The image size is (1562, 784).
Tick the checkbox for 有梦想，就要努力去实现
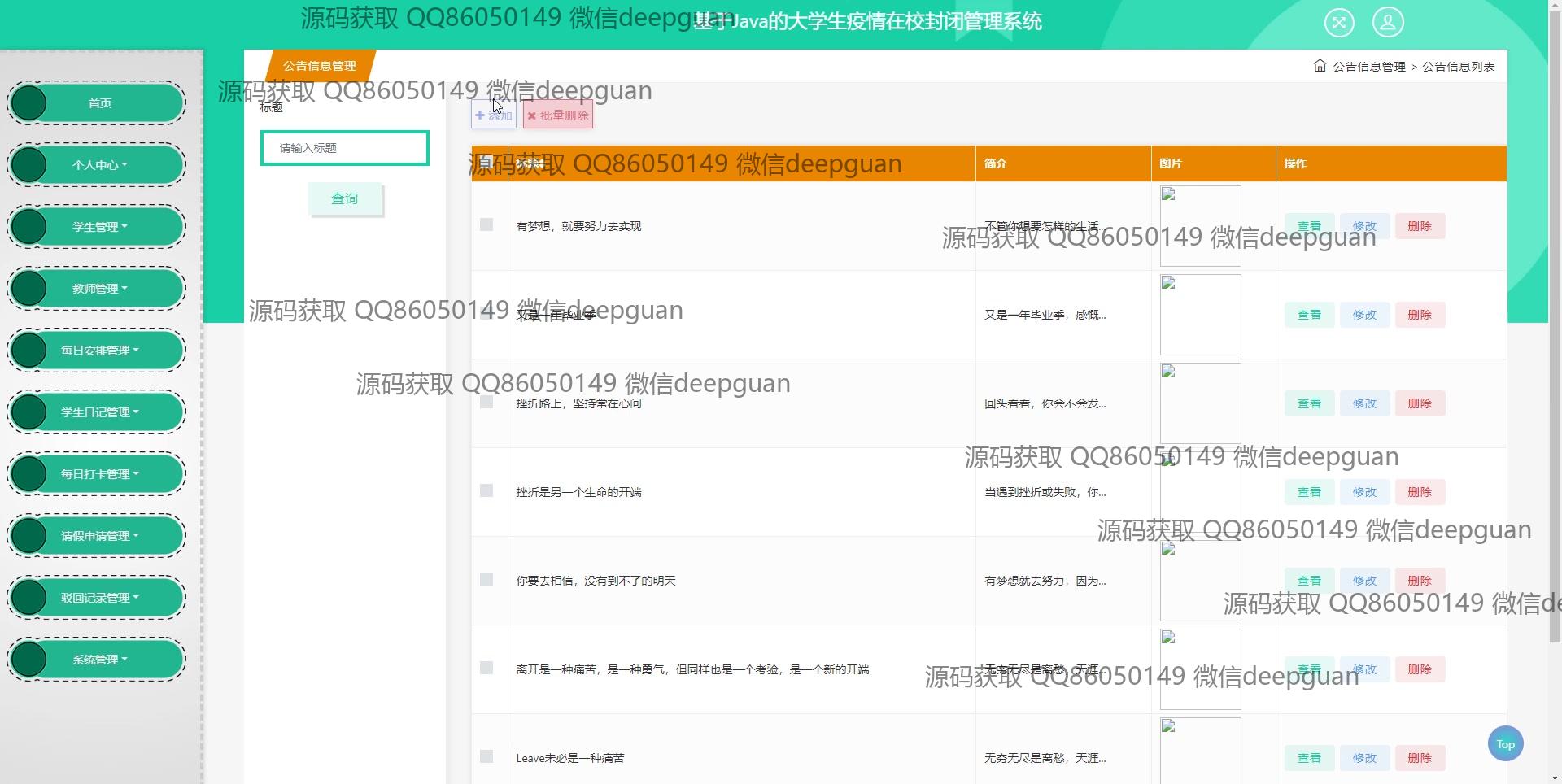[x=486, y=224]
